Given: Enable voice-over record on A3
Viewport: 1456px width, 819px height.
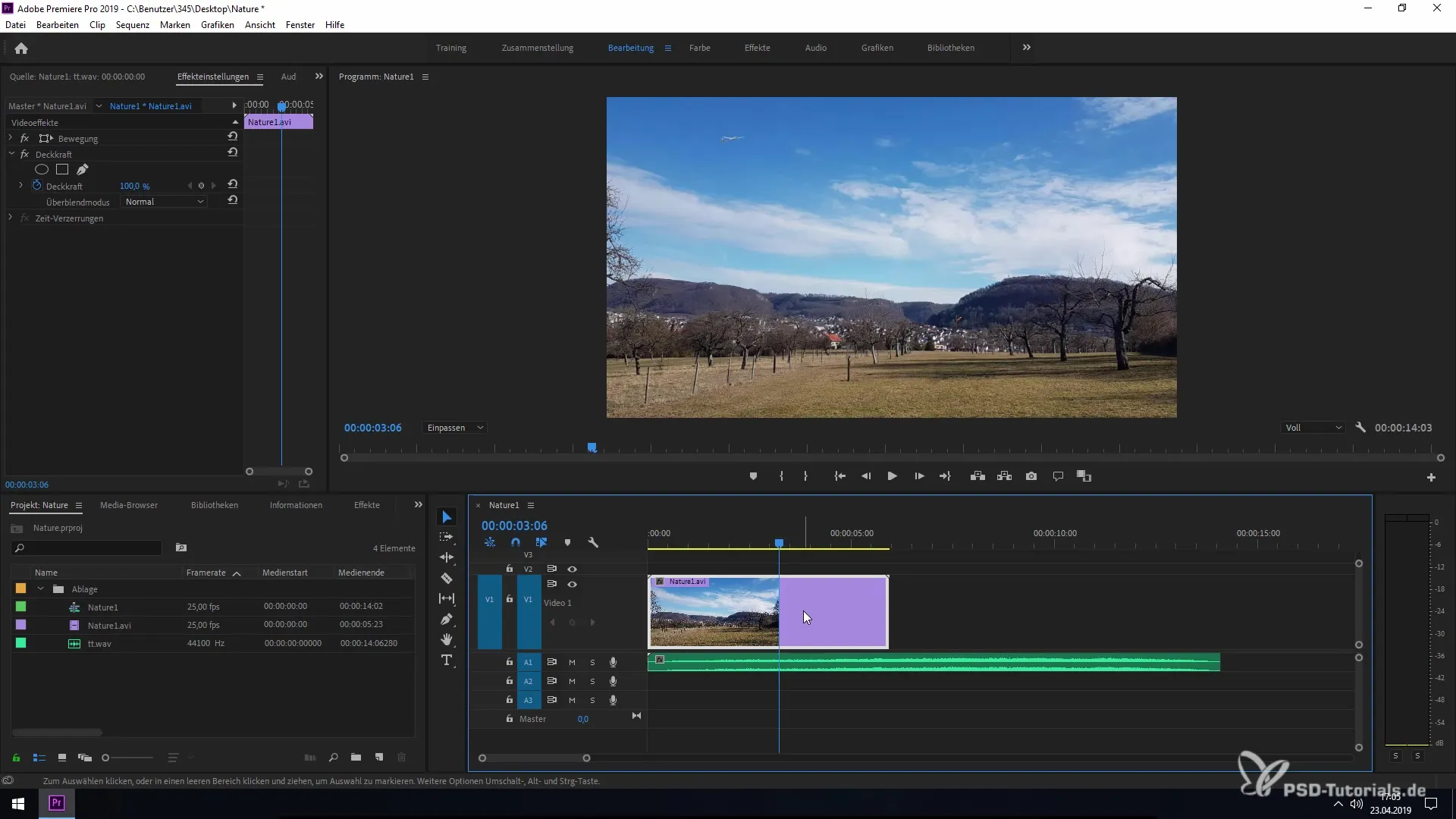Looking at the screenshot, I should [613, 701].
